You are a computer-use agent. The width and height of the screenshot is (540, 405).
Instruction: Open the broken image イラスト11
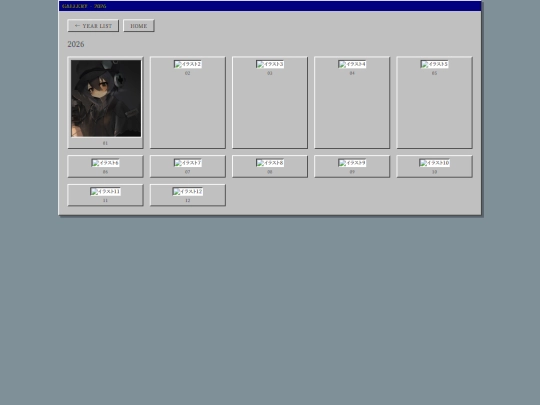click(105, 191)
